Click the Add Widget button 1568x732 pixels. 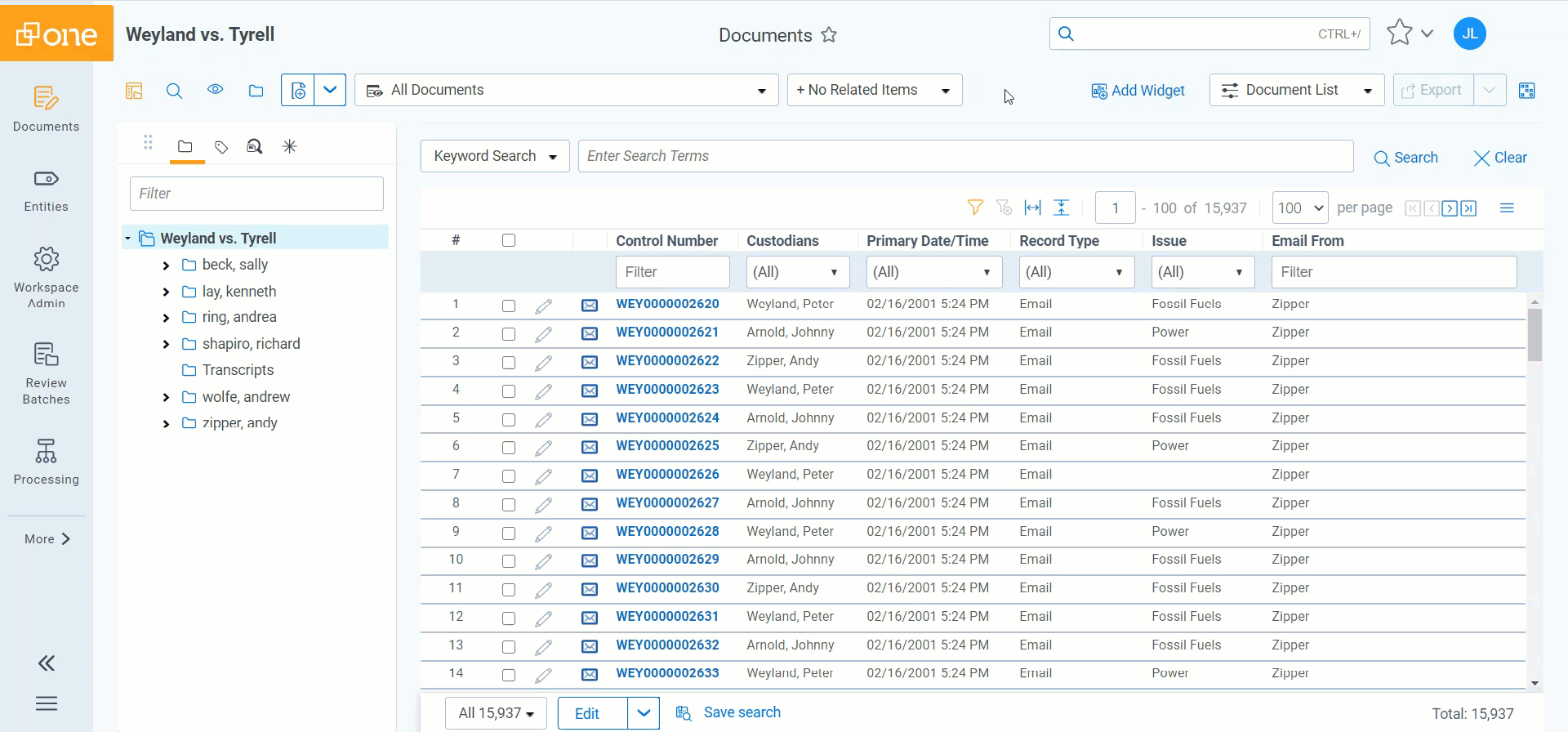(1138, 91)
